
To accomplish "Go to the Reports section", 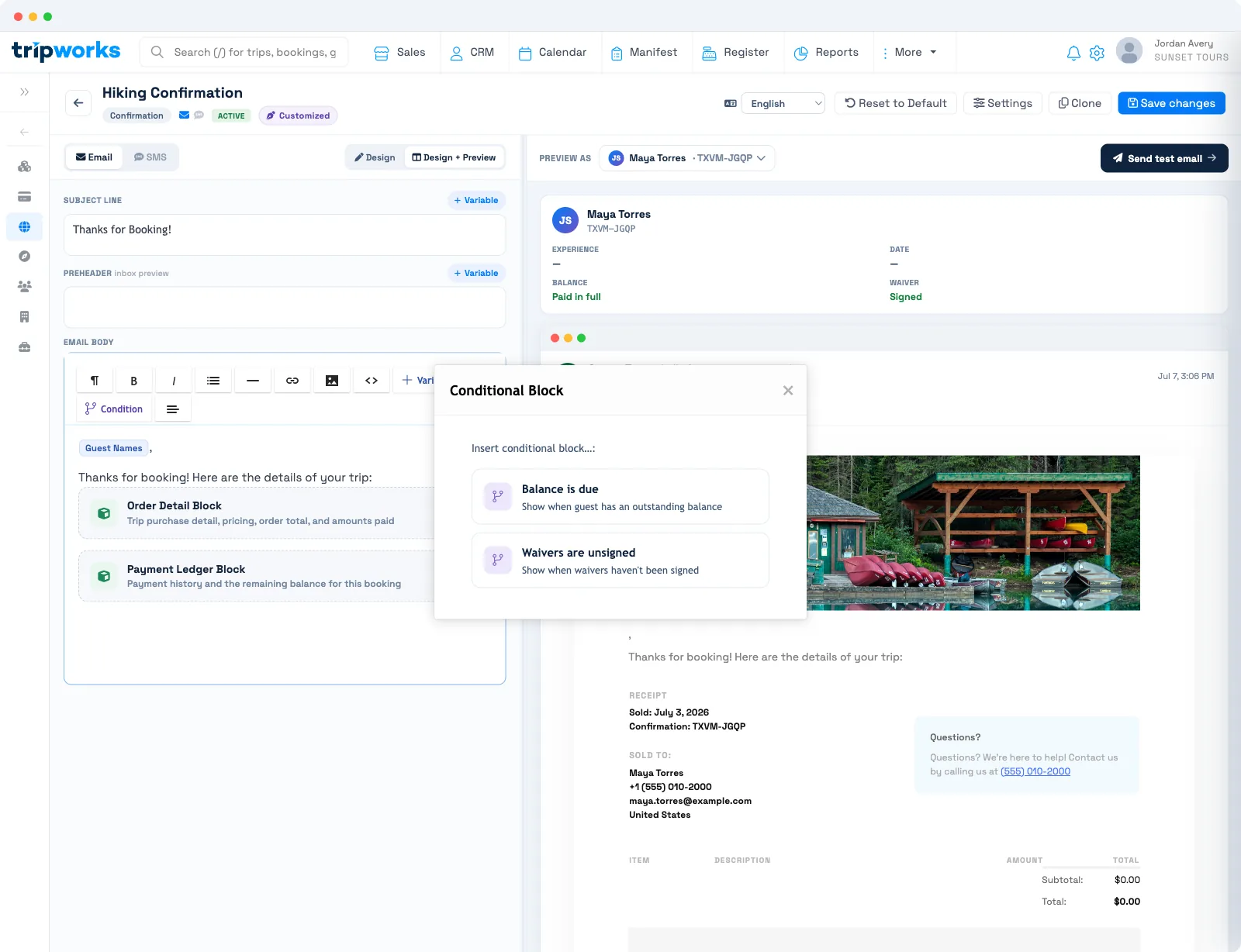I will [827, 53].
